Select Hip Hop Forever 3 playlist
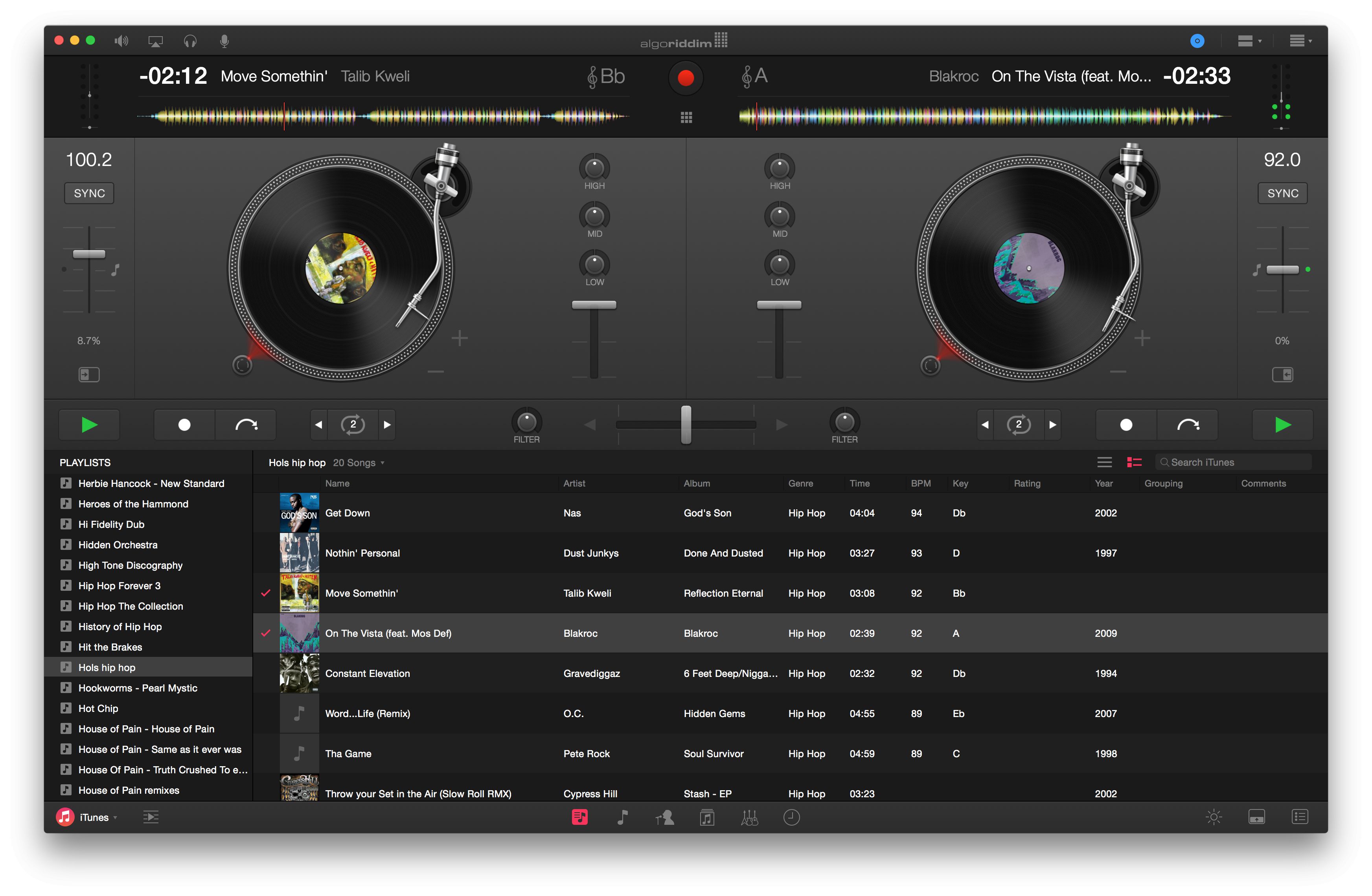The image size is (1372, 896). pyautogui.click(x=148, y=586)
